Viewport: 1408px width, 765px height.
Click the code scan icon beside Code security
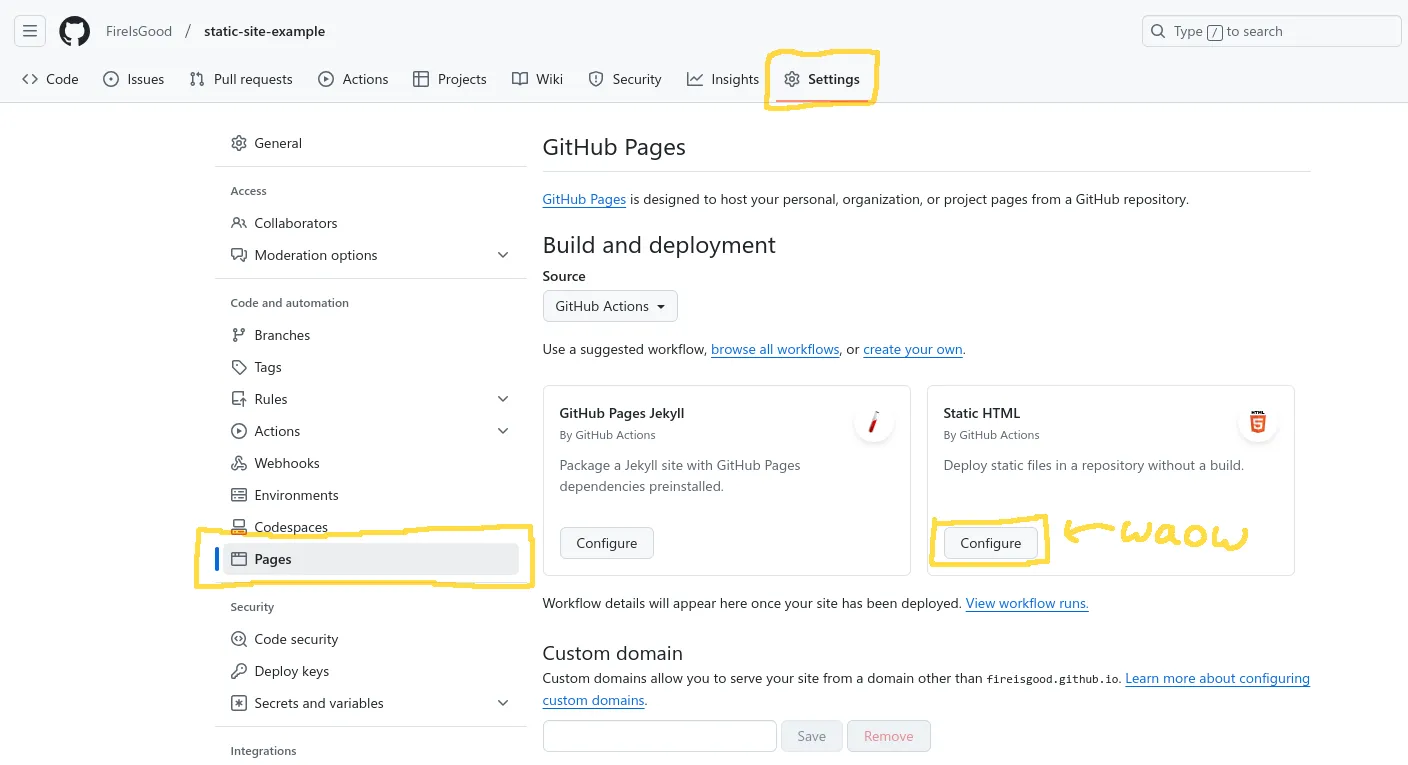pyautogui.click(x=239, y=639)
